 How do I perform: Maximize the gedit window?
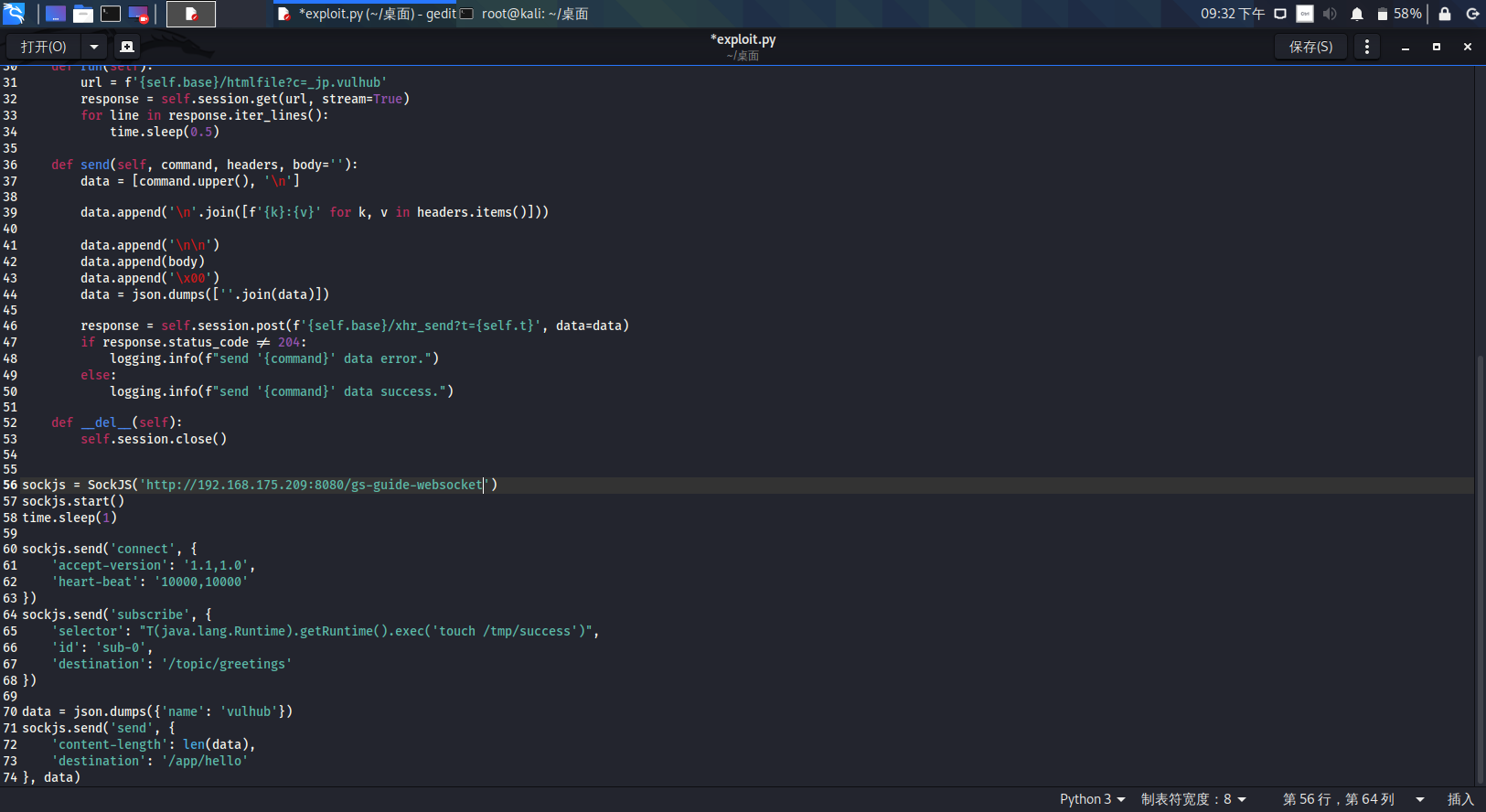[1437, 47]
